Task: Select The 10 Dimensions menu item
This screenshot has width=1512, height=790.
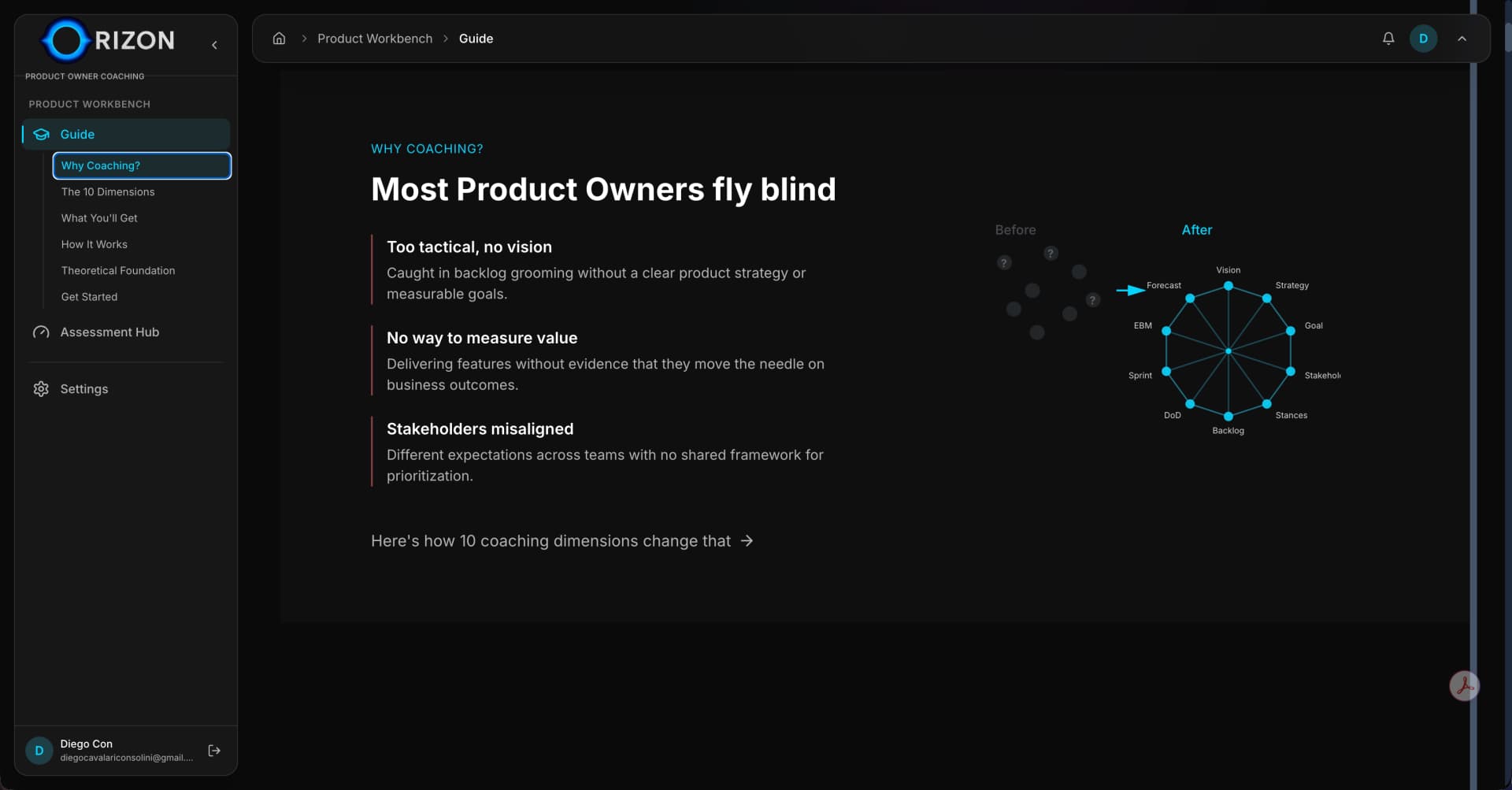Action: point(108,192)
